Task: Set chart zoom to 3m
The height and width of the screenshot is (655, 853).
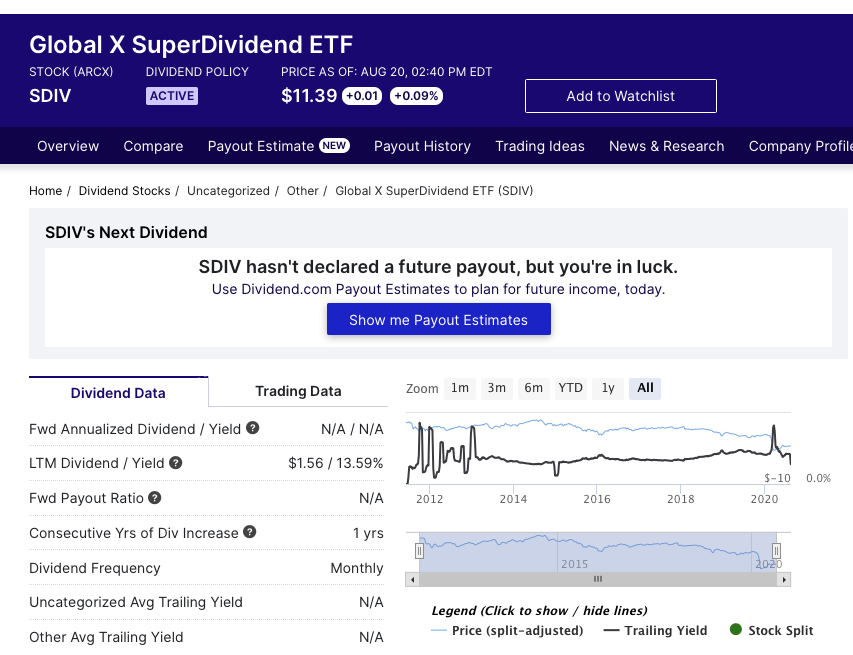Action: 496,388
